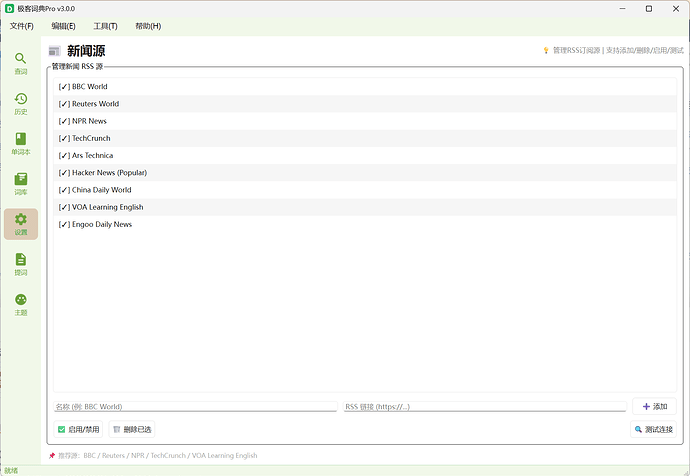Select the VOA Learning English row
The width and height of the screenshot is (690, 476).
(365, 207)
